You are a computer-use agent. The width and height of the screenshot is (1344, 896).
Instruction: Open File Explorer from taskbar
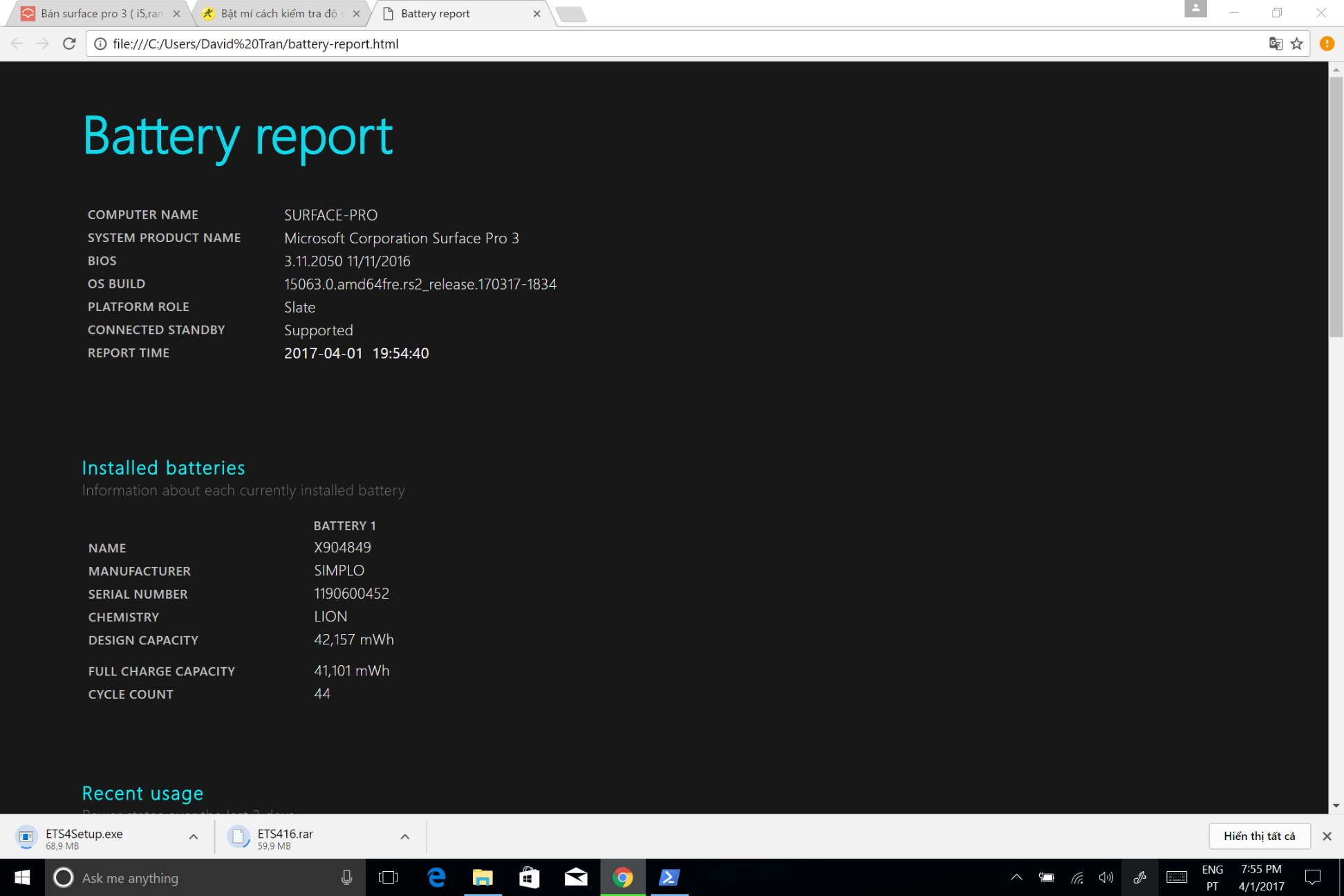(x=483, y=877)
